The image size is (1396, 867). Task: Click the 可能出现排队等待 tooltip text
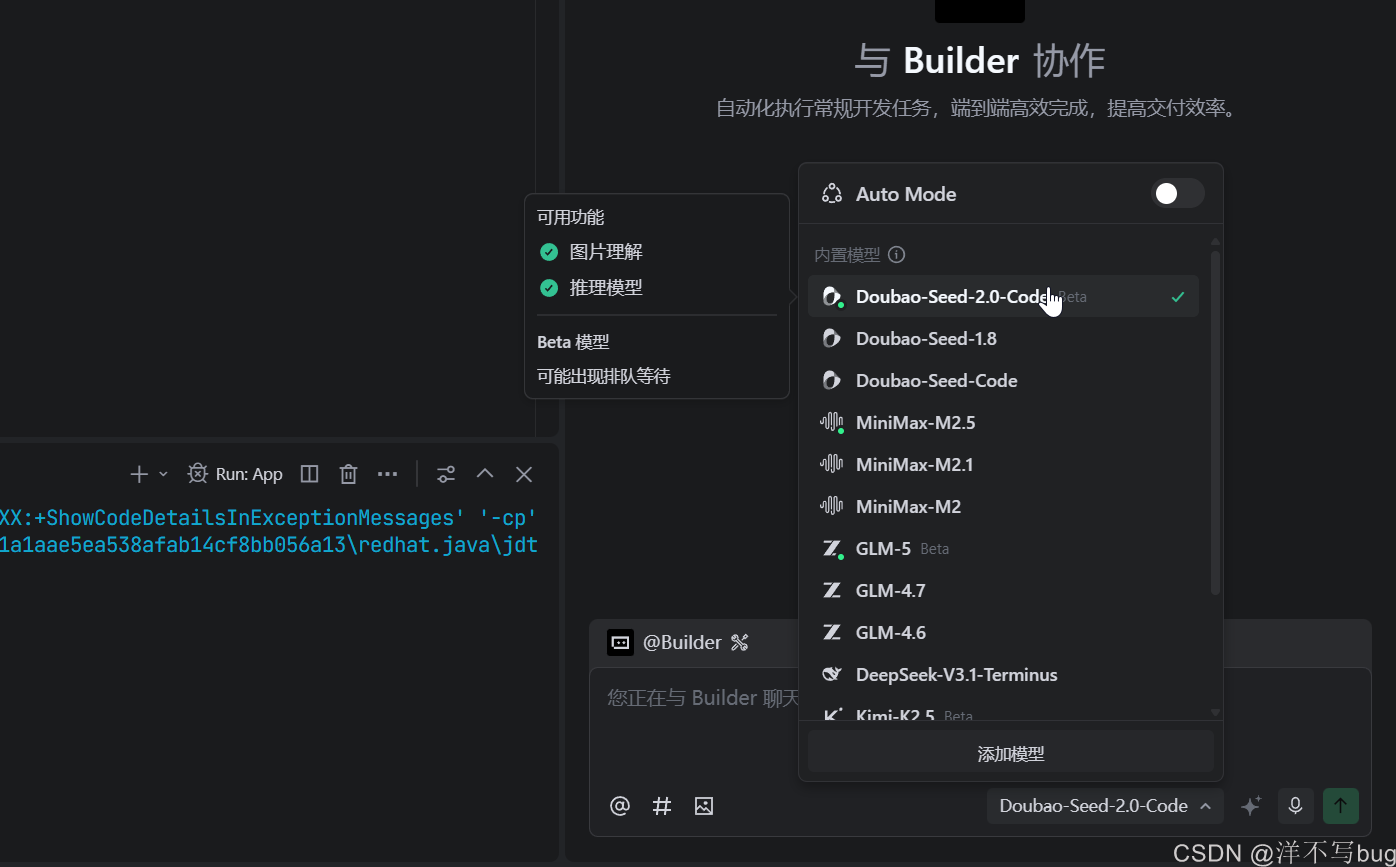604,377
